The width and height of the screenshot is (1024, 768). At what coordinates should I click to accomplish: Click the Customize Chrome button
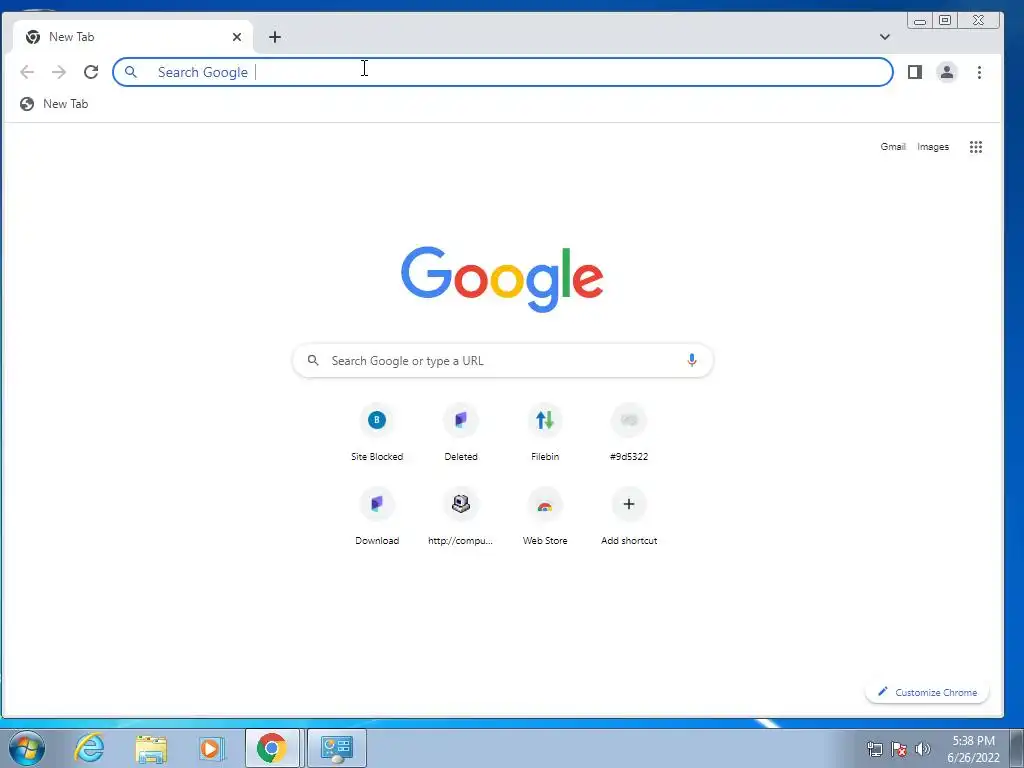(927, 692)
